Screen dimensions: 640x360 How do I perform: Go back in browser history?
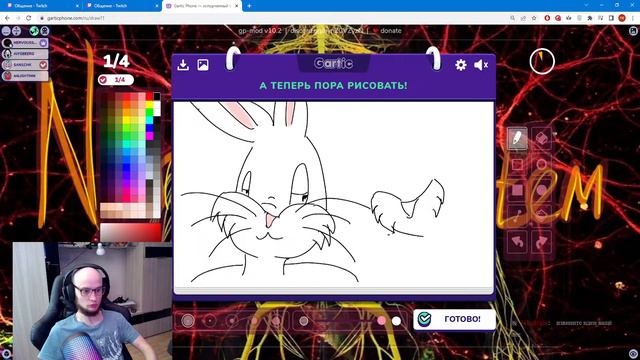tap(7, 18)
